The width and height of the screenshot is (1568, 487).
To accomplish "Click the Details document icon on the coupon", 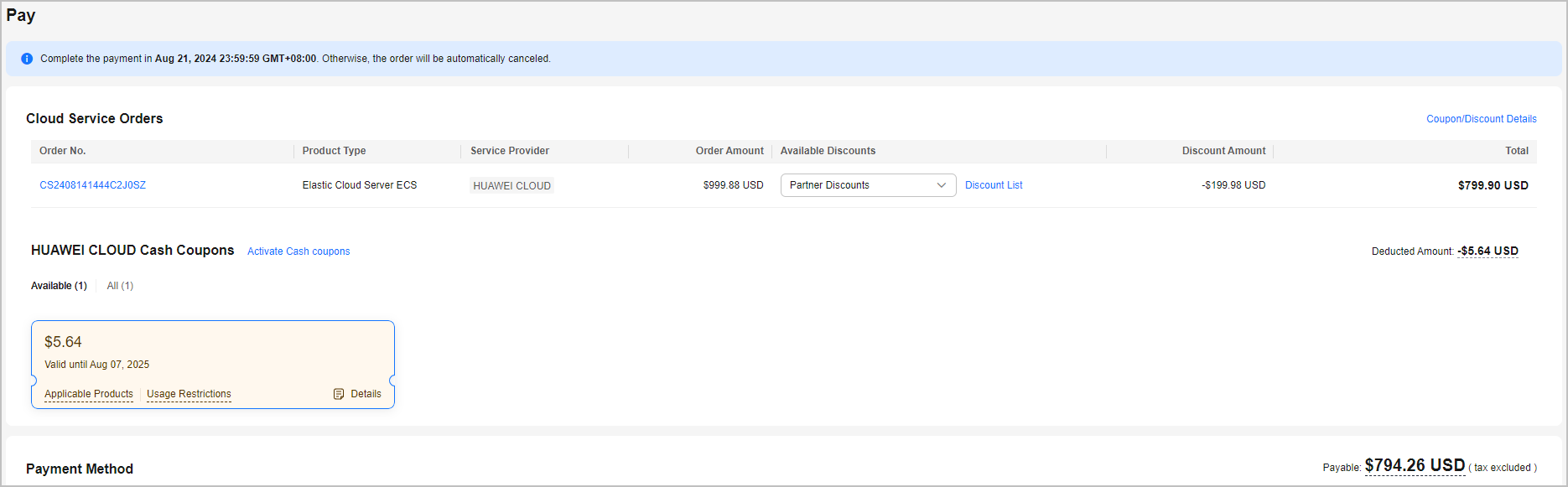I will [339, 394].
